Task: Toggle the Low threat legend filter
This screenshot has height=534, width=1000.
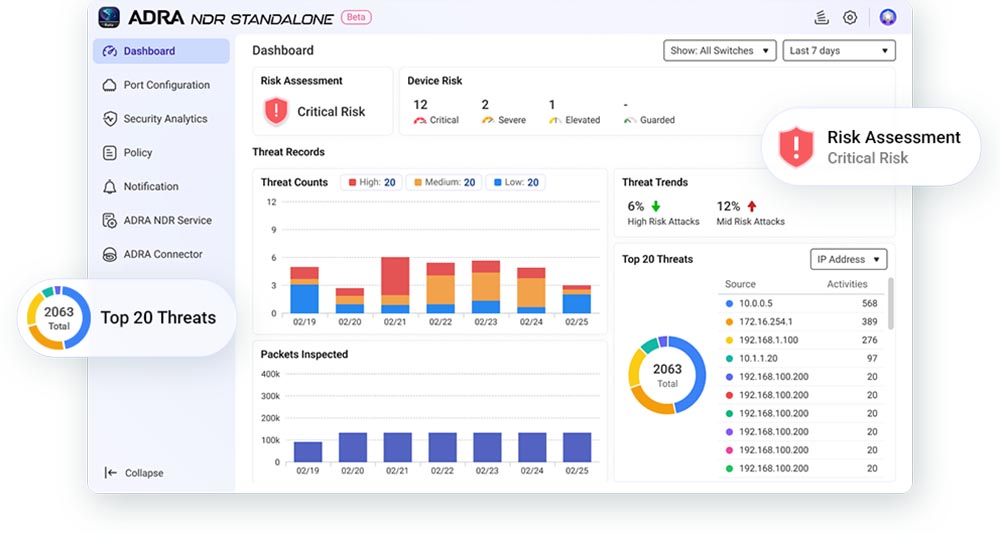Action: tap(515, 182)
